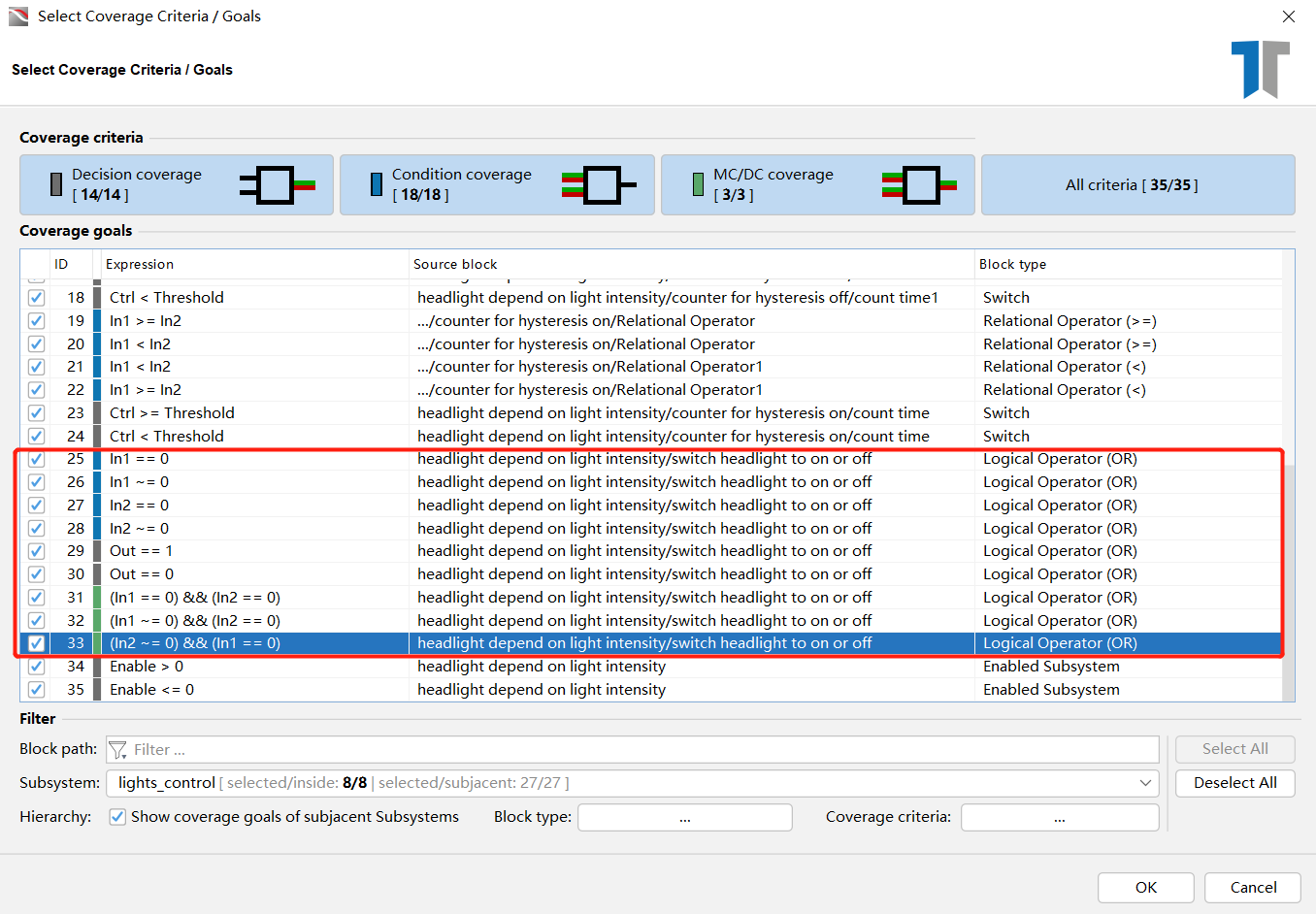Select the All criteria 35/35 tab
1316x914 pixels.
[x=1137, y=184]
